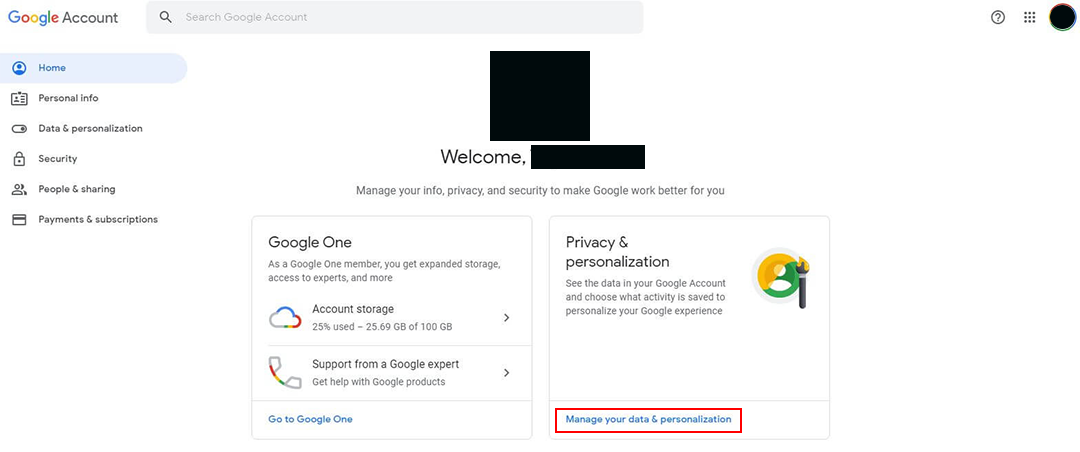The height and width of the screenshot is (452, 1080).
Task: Expand Support from a Google expert chevron
Action: point(506,373)
